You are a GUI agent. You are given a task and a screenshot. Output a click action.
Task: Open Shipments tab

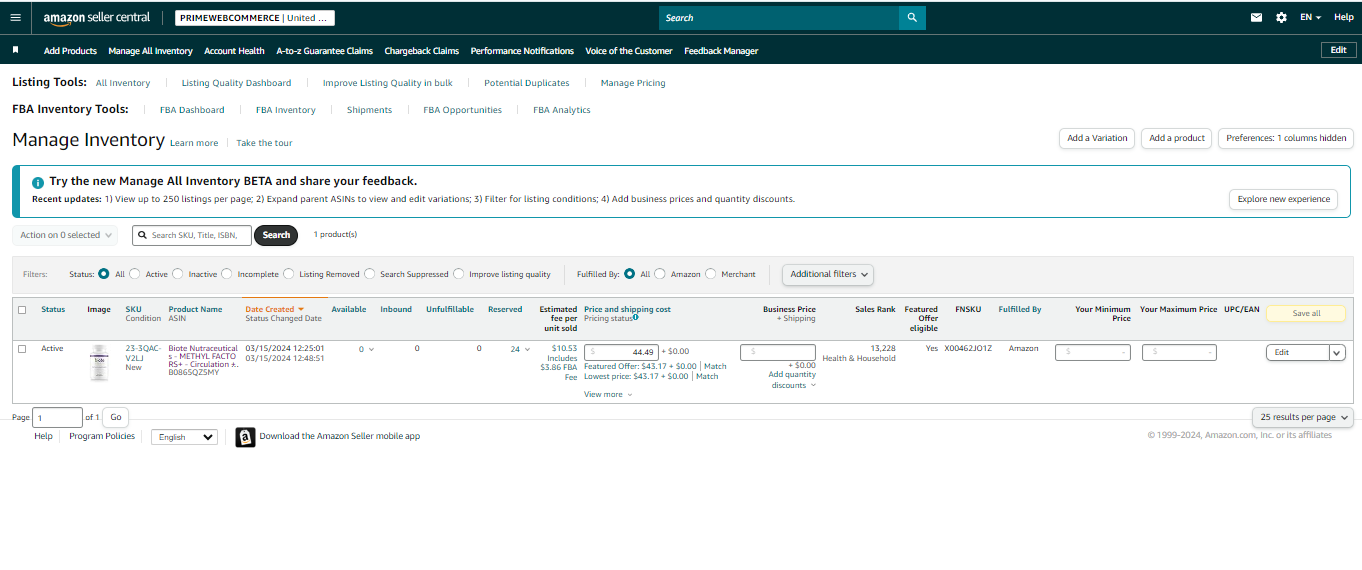click(369, 110)
